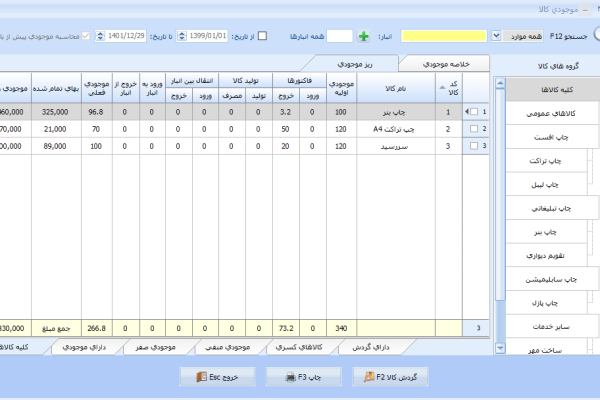Select چاپ افست group

(552, 137)
